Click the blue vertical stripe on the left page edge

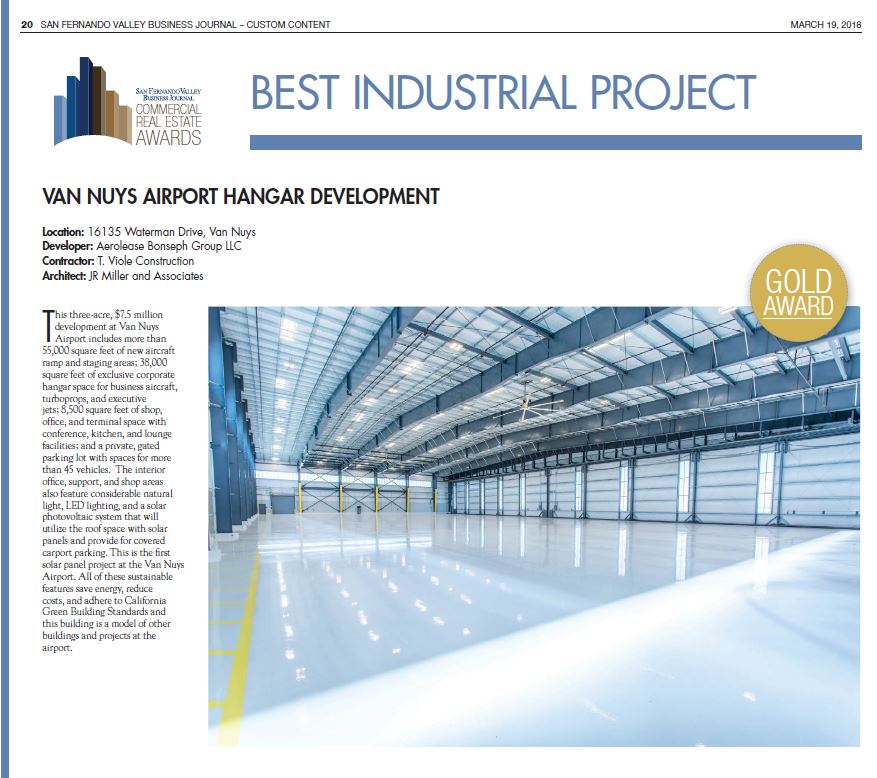[x=5, y=400]
